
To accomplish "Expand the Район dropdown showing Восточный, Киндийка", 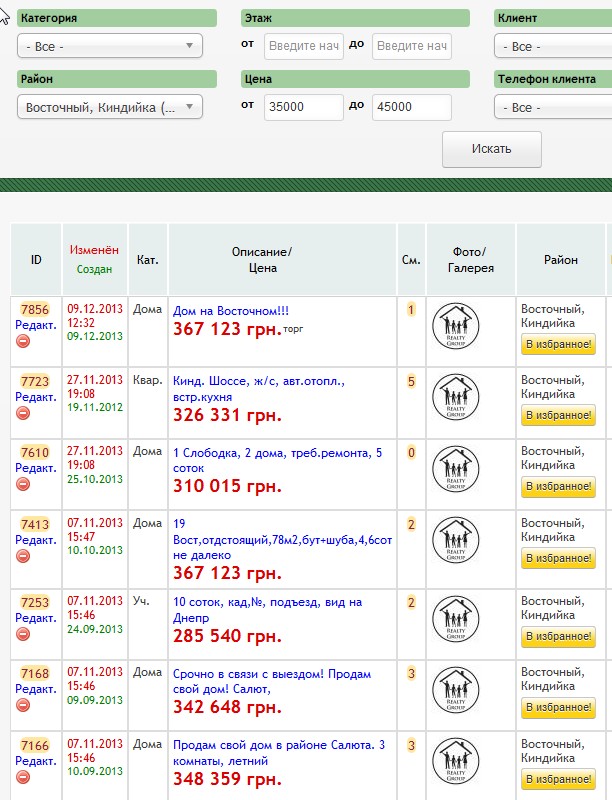I will tap(110, 107).
